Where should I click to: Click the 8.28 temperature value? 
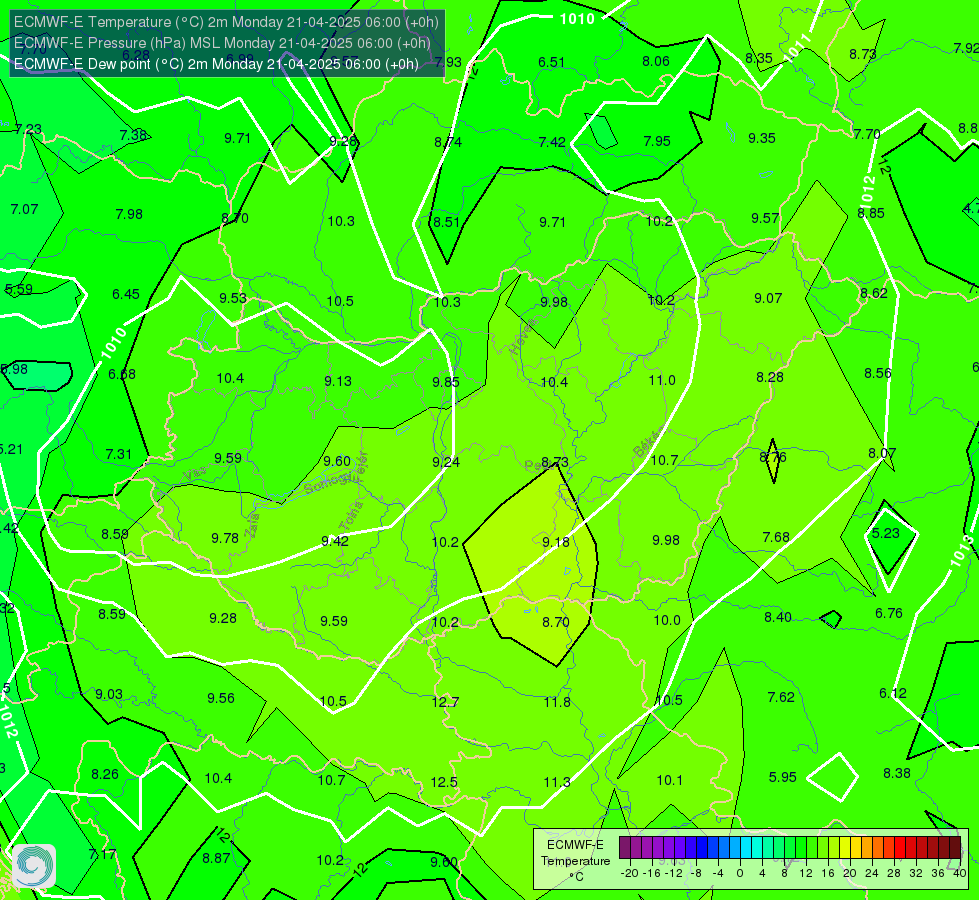(x=770, y=377)
